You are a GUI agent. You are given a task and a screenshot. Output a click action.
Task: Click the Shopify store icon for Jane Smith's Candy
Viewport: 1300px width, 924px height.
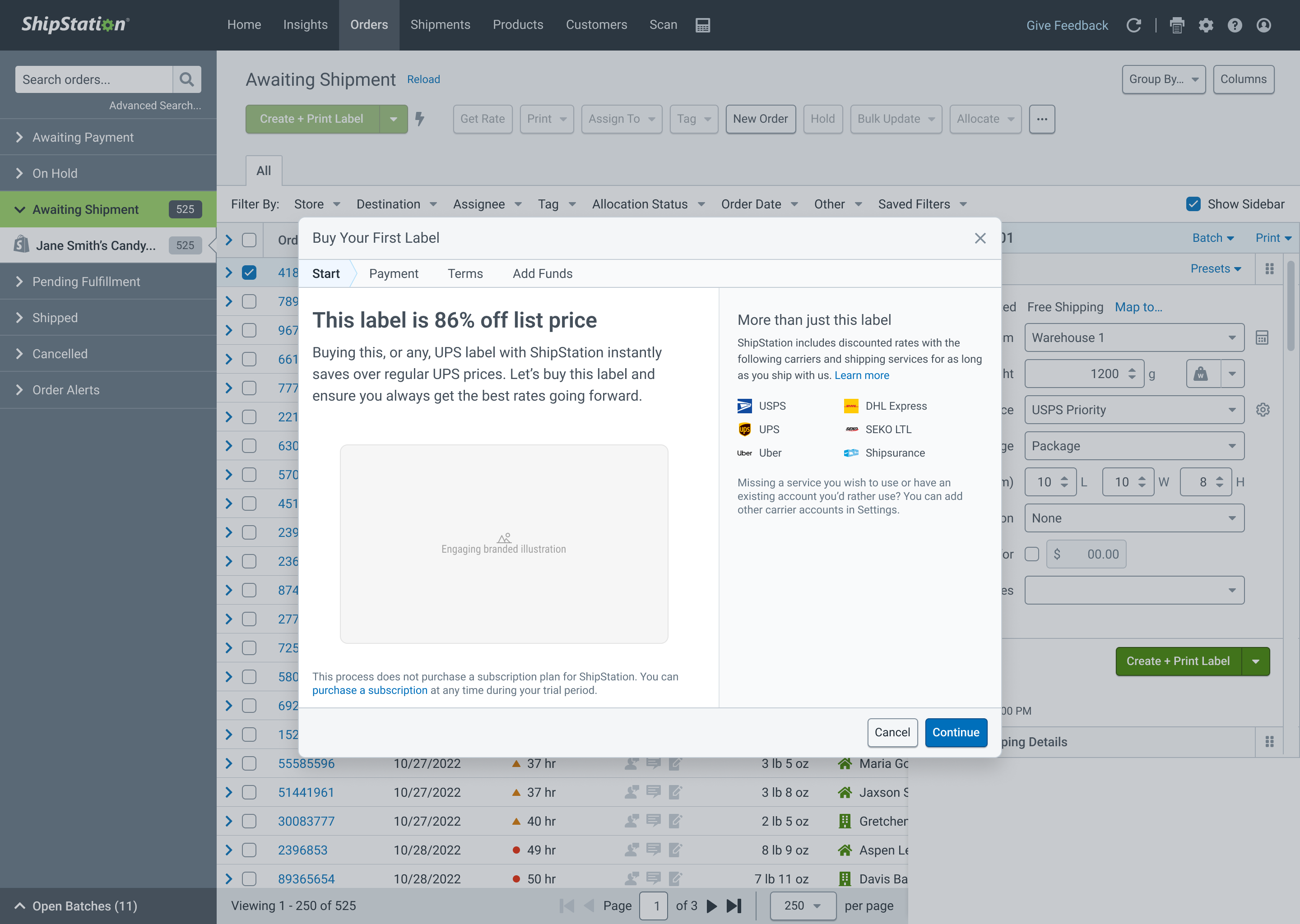pyautogui.click(x=20, y=245)
